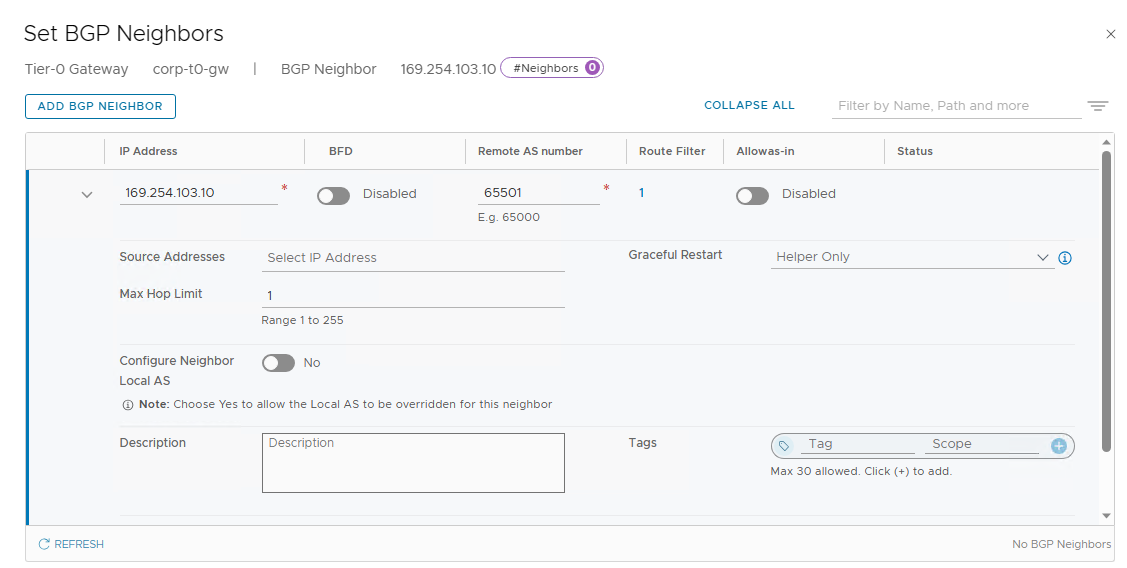This screenshot has height=568, width=1127.
Task: Click the vertical scrollbar of the neighbor list
Action: click(x=1106, y=302)
